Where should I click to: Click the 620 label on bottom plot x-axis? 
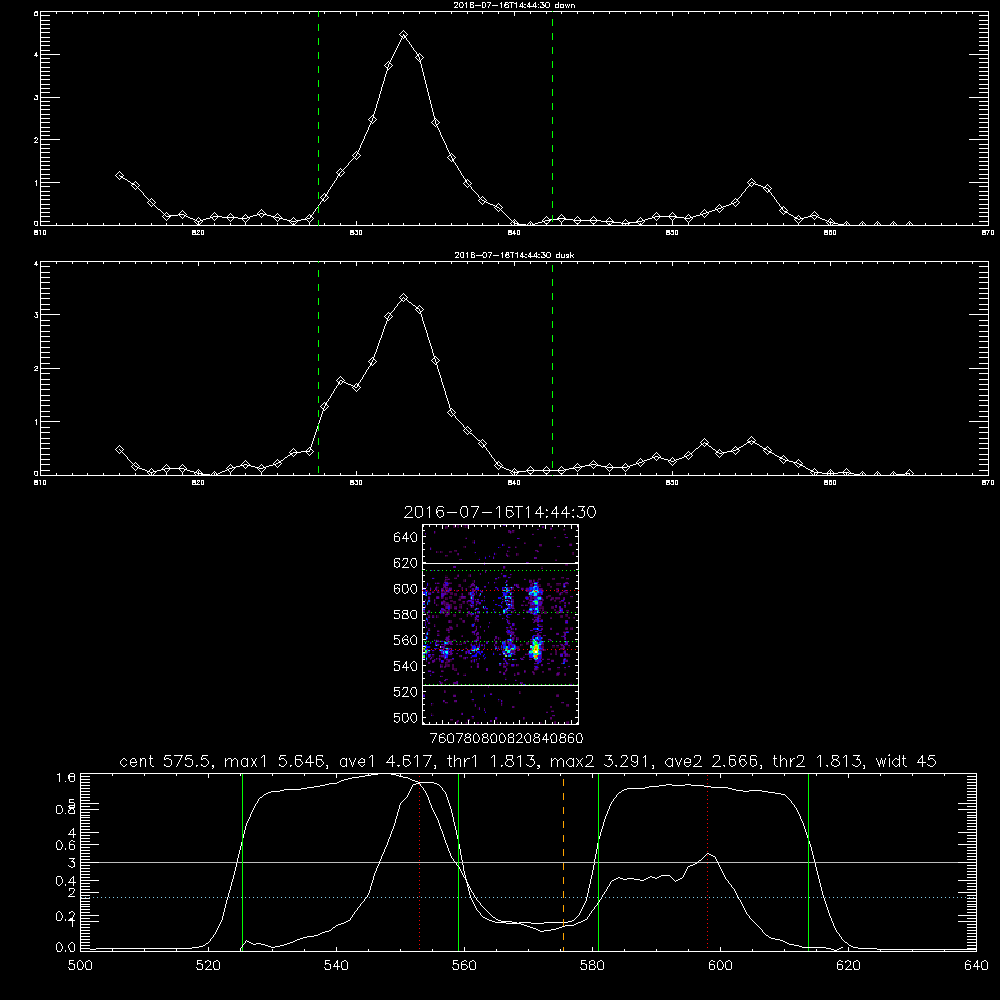coord(848,966)
